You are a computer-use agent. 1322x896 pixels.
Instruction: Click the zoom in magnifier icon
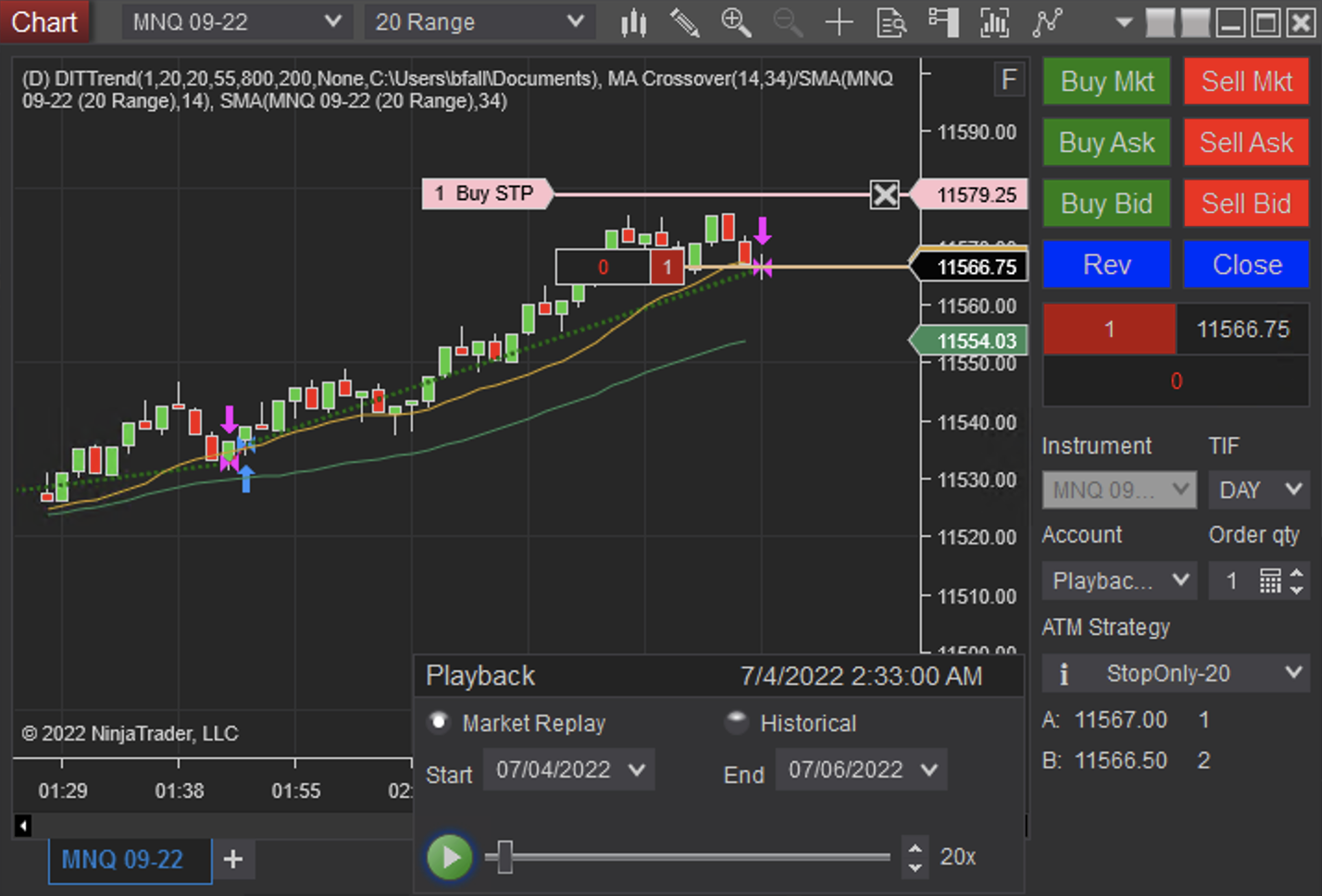pyautogui.click(x=736, y=22)
